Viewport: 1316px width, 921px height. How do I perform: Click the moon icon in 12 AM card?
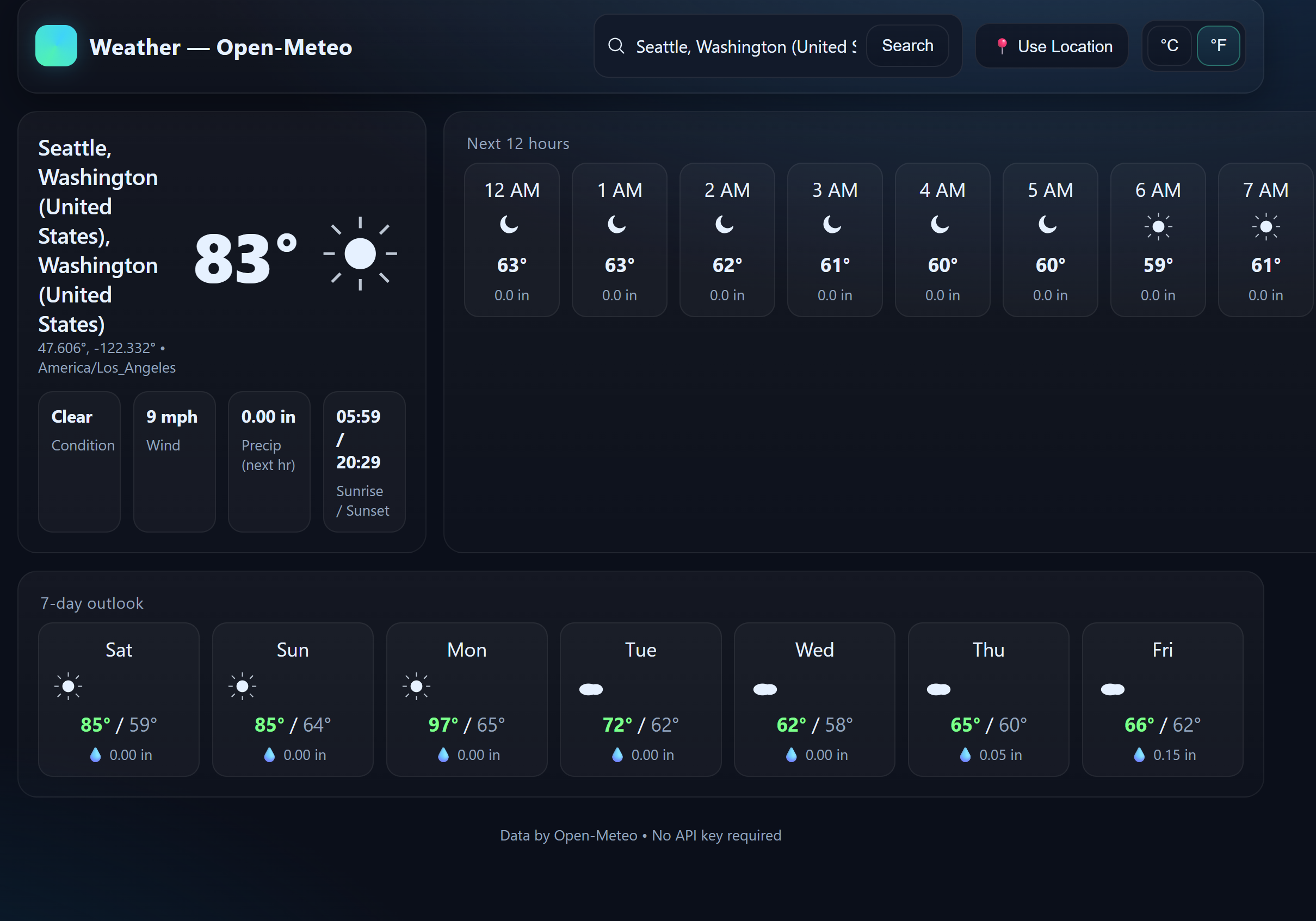[x=509, y=224]
